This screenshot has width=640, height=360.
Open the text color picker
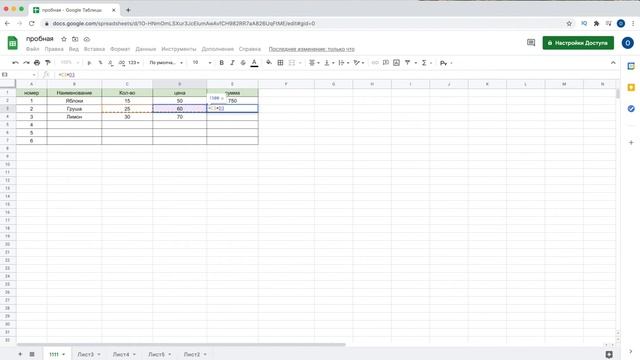pos(254,63)
